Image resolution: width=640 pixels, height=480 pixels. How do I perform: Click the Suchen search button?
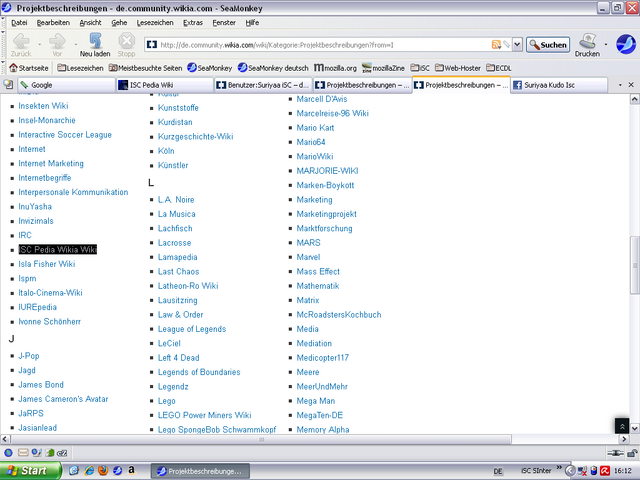pyautogui.click(x=548, y=44)
